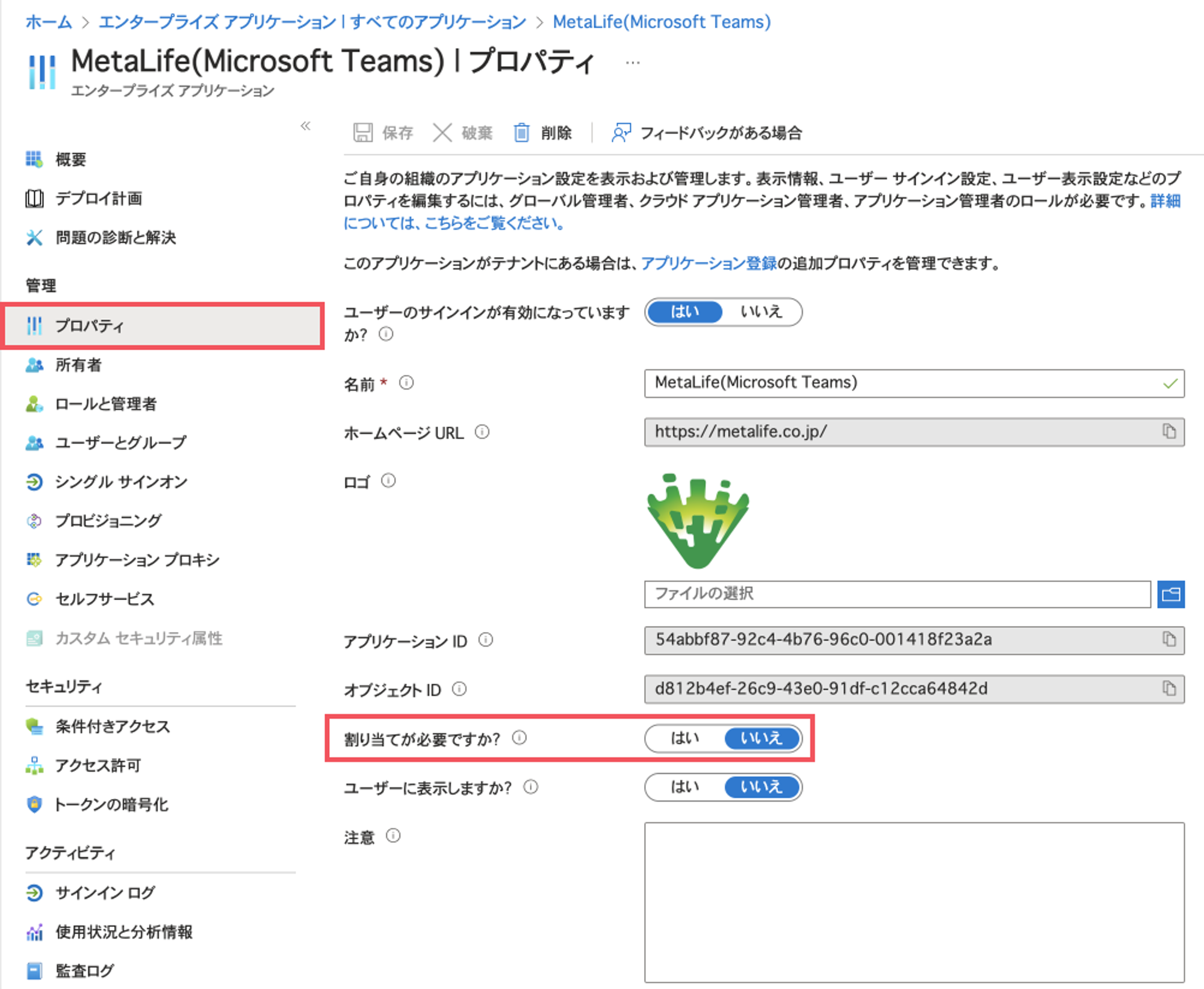Open the 詳細については、こちらをご覧ください link
1204x989 pixels.
455,223
